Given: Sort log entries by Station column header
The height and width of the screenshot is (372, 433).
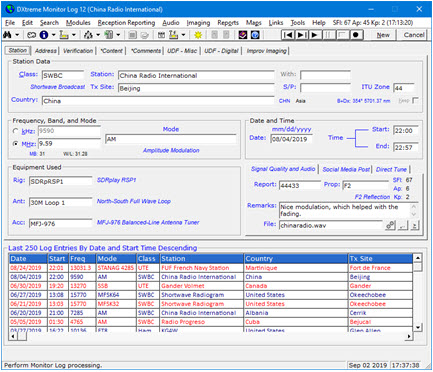Looking at the screenshot, I should click(202, 259).
